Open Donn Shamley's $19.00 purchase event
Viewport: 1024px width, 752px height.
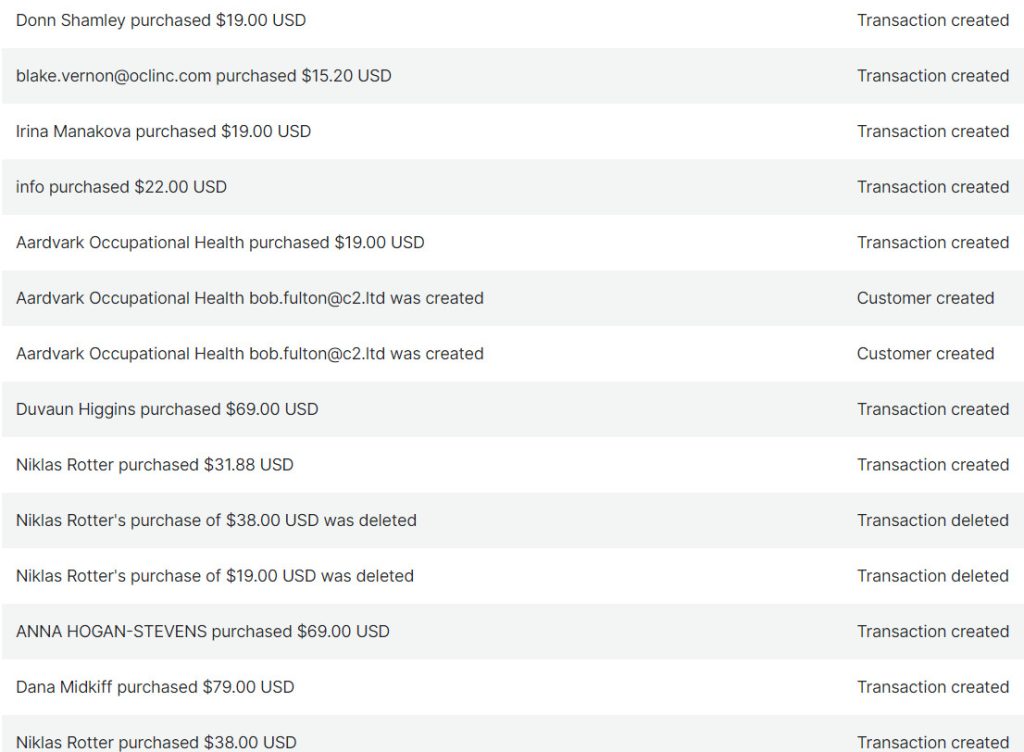click(161, 20)
